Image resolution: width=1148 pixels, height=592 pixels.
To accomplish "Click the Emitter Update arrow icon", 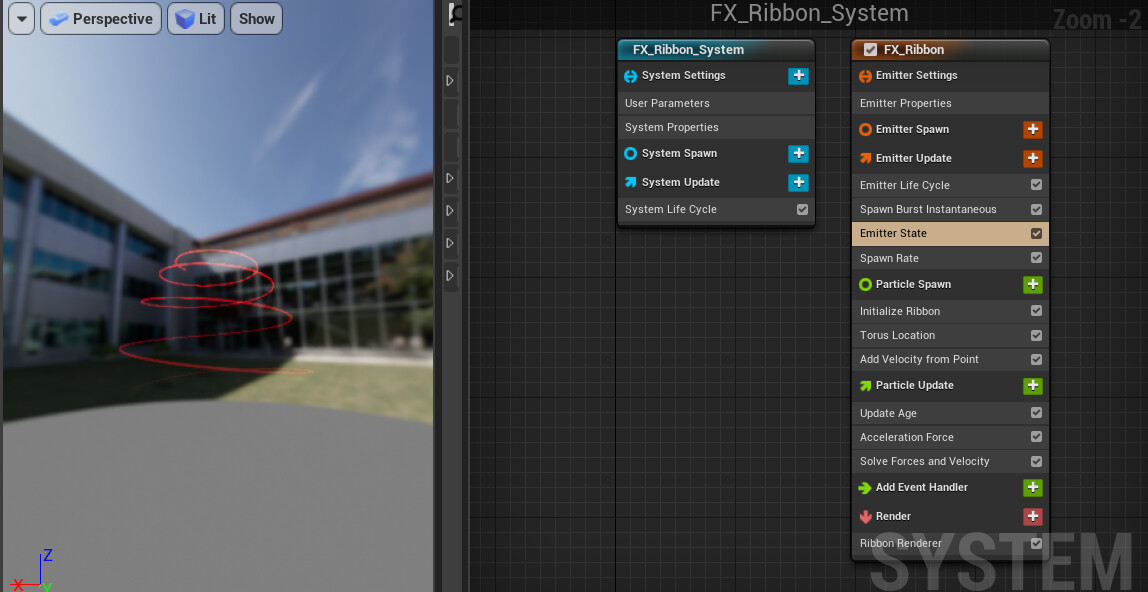I will 865,158.
